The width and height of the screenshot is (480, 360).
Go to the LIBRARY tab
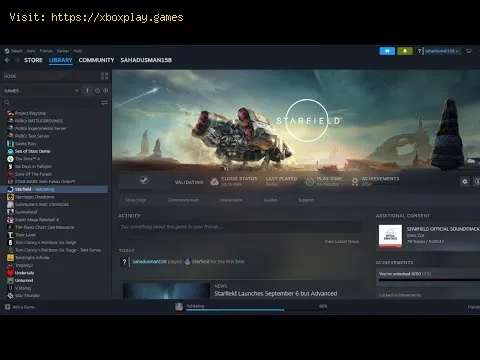(61, 60)
